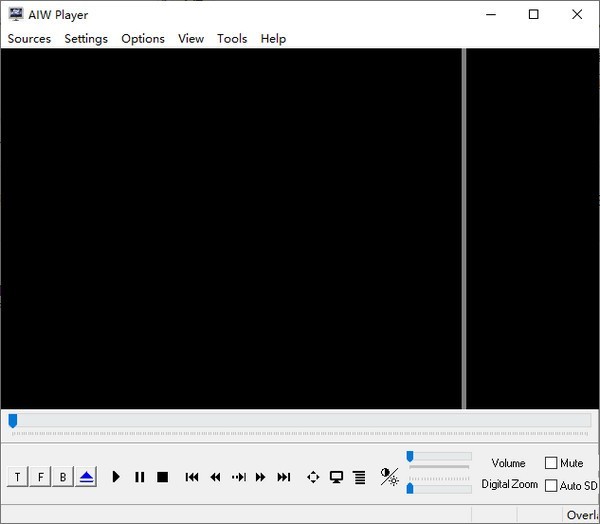Pause playback with the Pause button
Screen dimensions: 600x524
pyautogui.click(x=140, y=477)
